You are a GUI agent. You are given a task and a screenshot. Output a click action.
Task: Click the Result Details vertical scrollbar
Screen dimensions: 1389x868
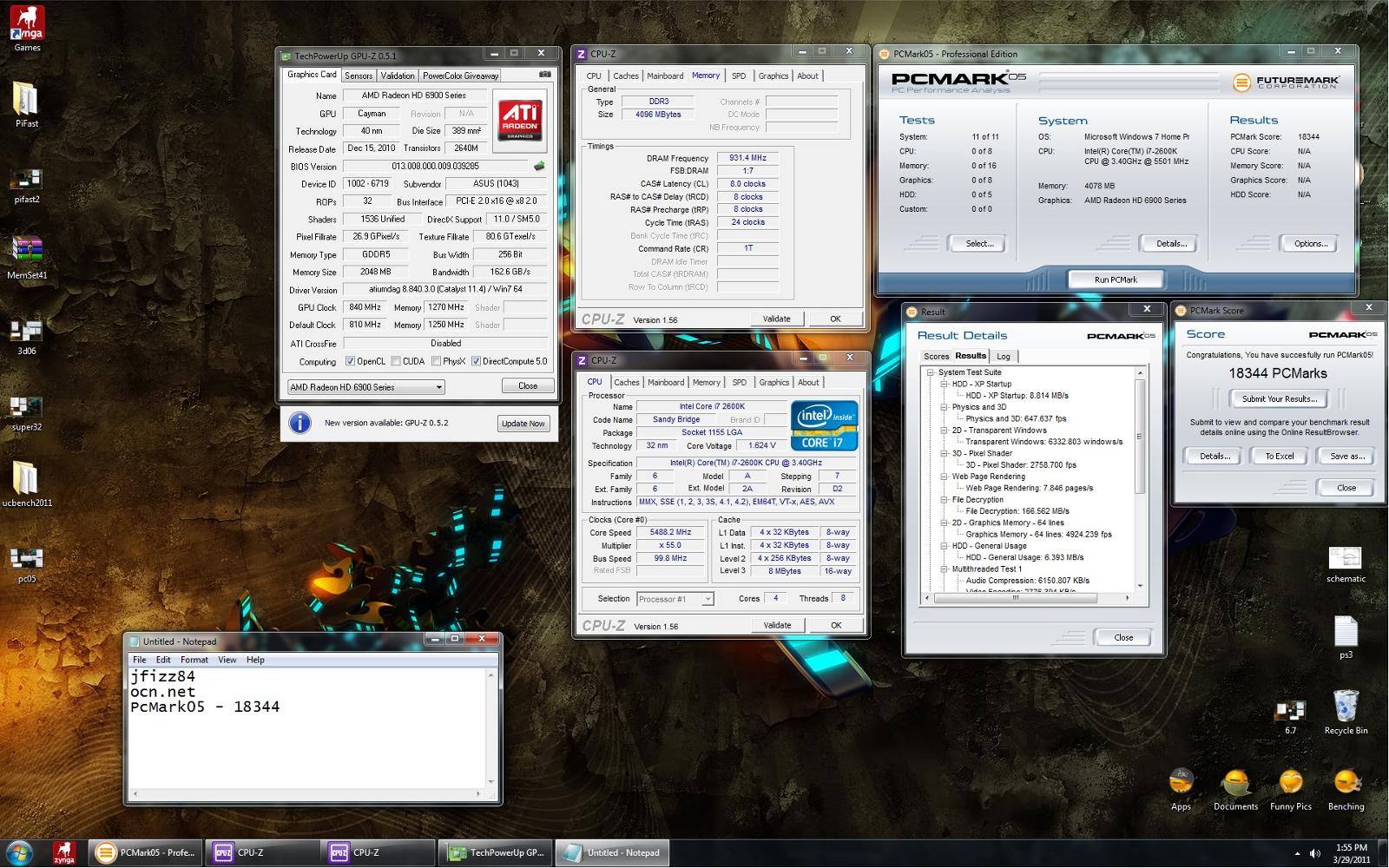[1141, 479]
